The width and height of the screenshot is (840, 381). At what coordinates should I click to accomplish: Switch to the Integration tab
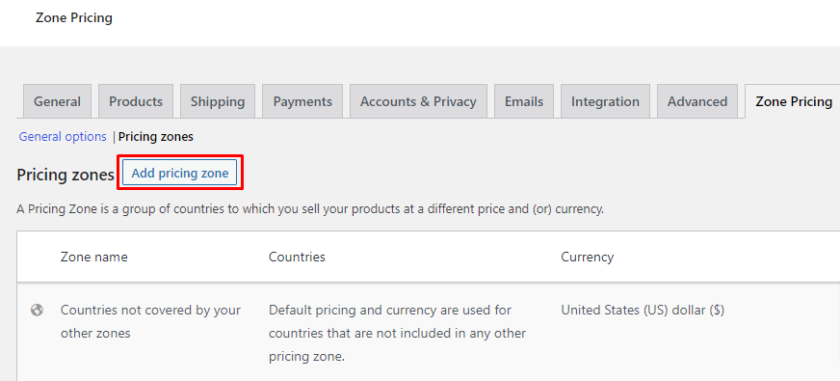point(605,101)
